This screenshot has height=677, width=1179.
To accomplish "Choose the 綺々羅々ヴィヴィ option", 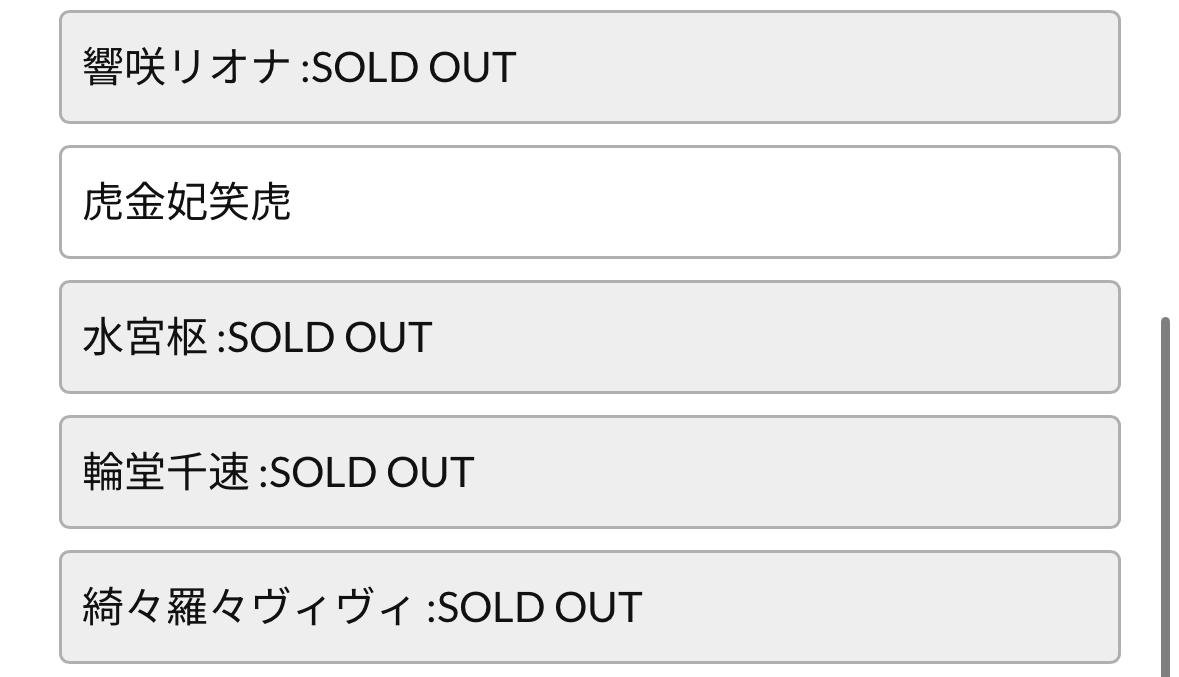I will pos(589,607).
